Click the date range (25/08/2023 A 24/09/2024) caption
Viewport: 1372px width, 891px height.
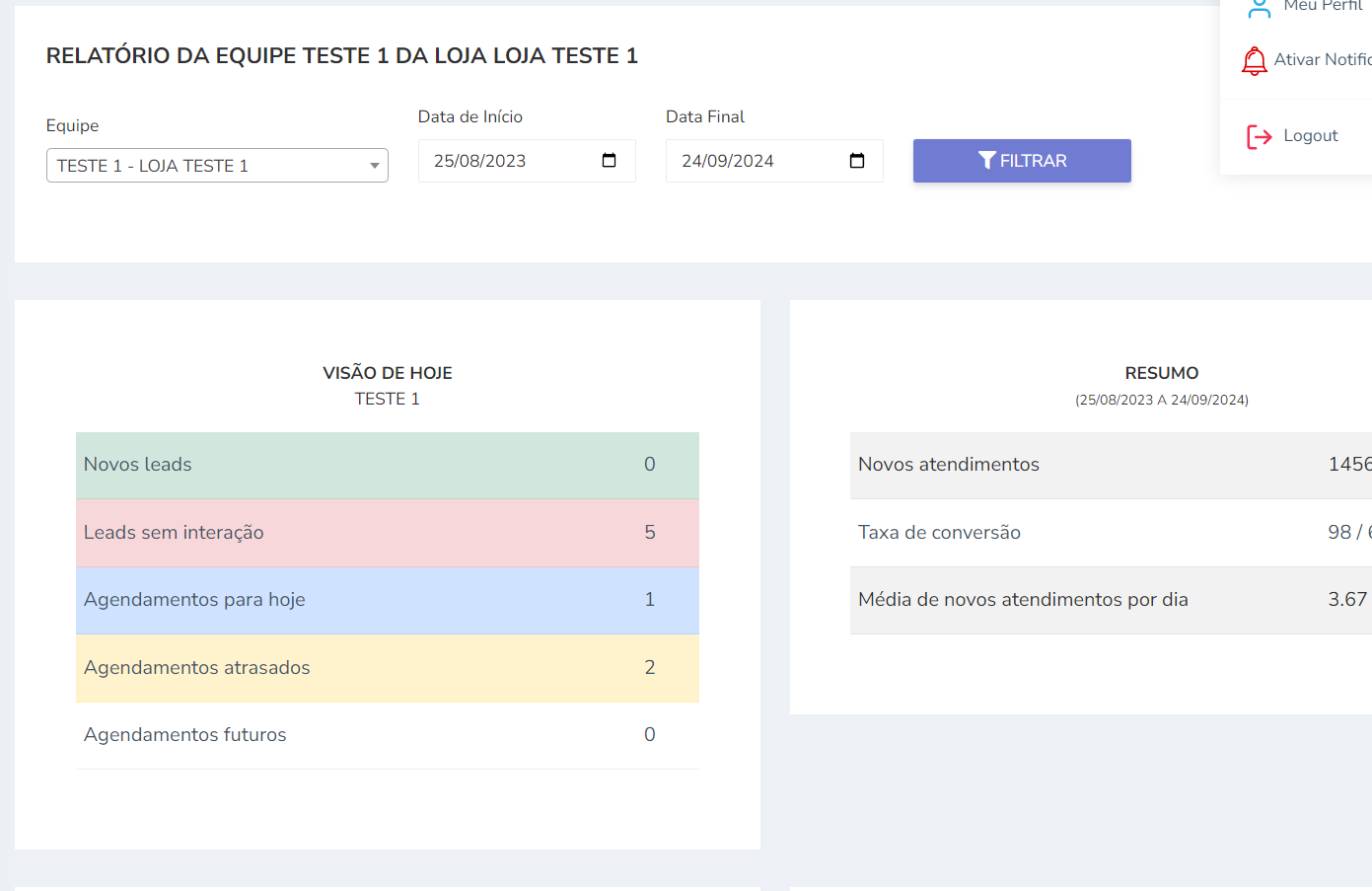click(1162, 400)
